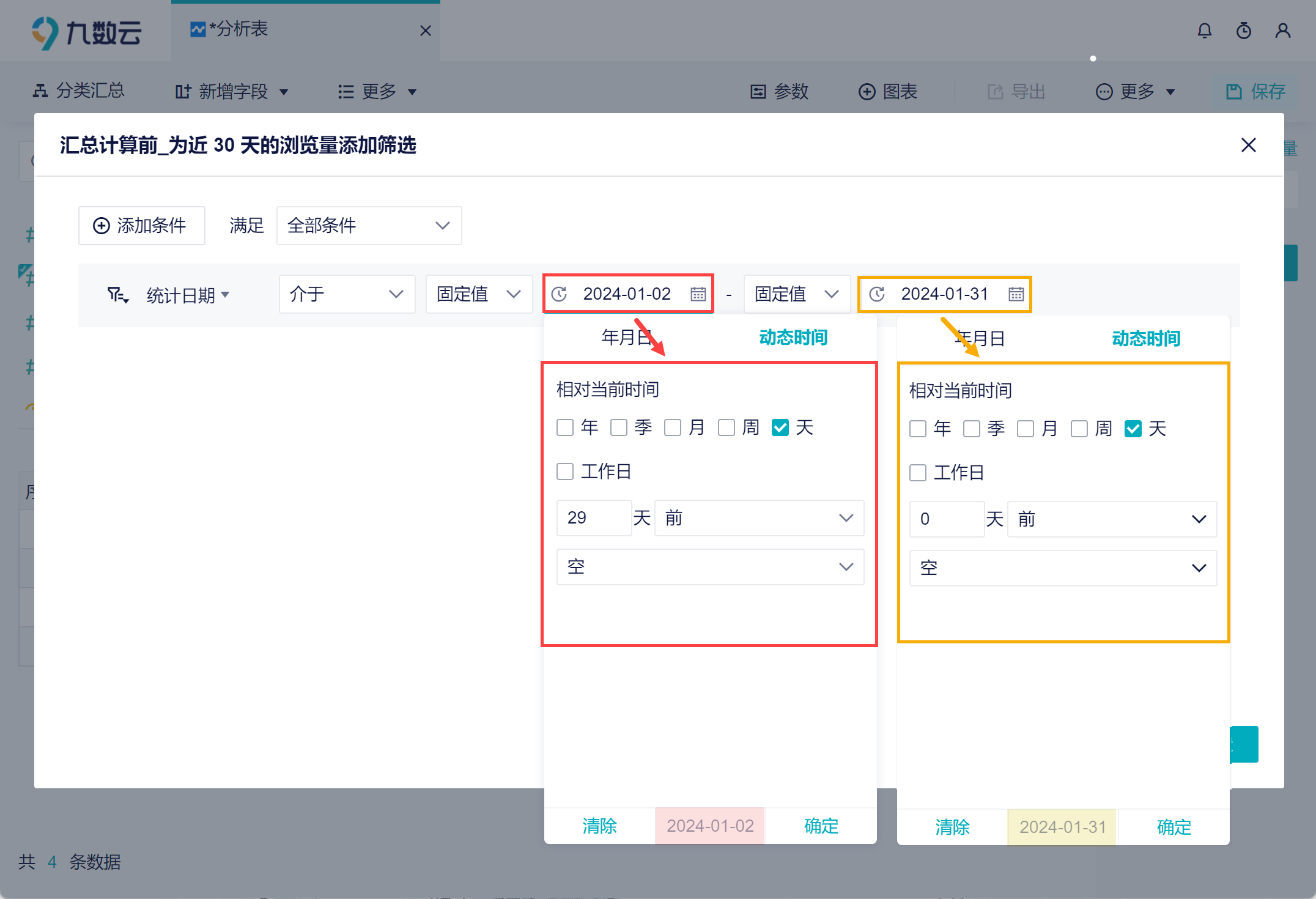Check the 工作日 checkbox in left panel

tap(565, 472)
